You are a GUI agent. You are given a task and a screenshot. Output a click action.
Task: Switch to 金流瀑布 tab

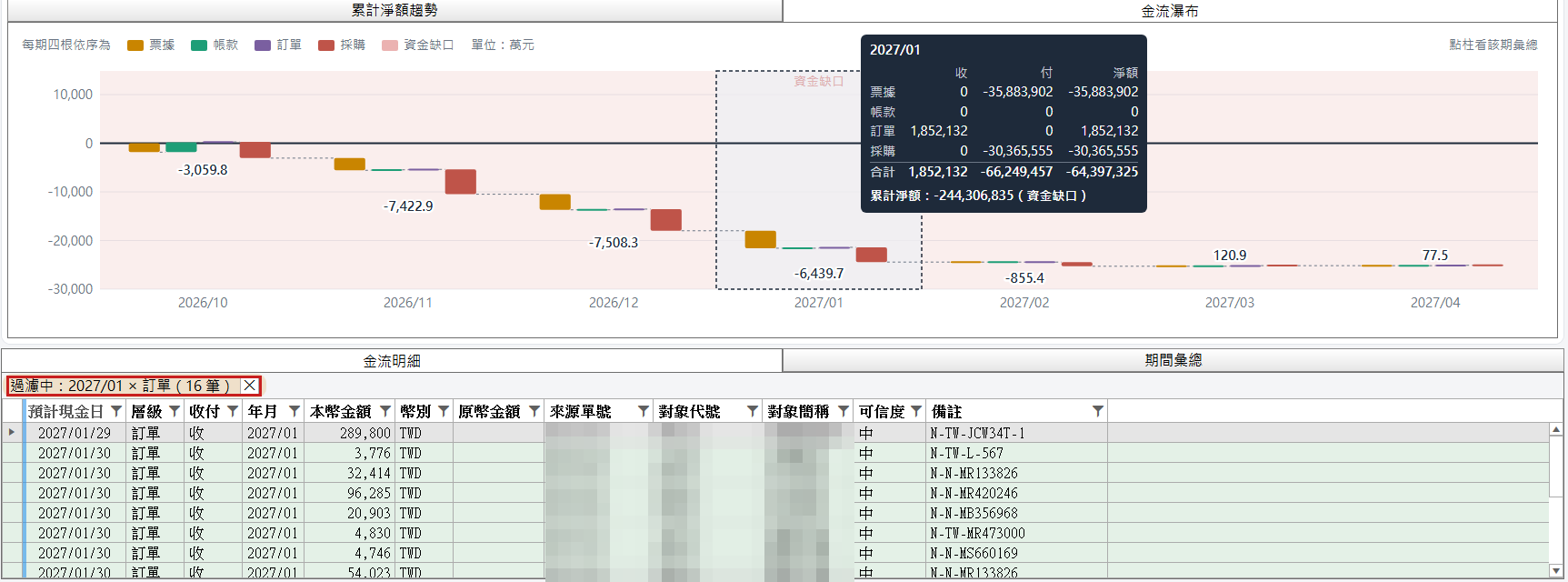pyautogui.click(x=1170, y=11)
